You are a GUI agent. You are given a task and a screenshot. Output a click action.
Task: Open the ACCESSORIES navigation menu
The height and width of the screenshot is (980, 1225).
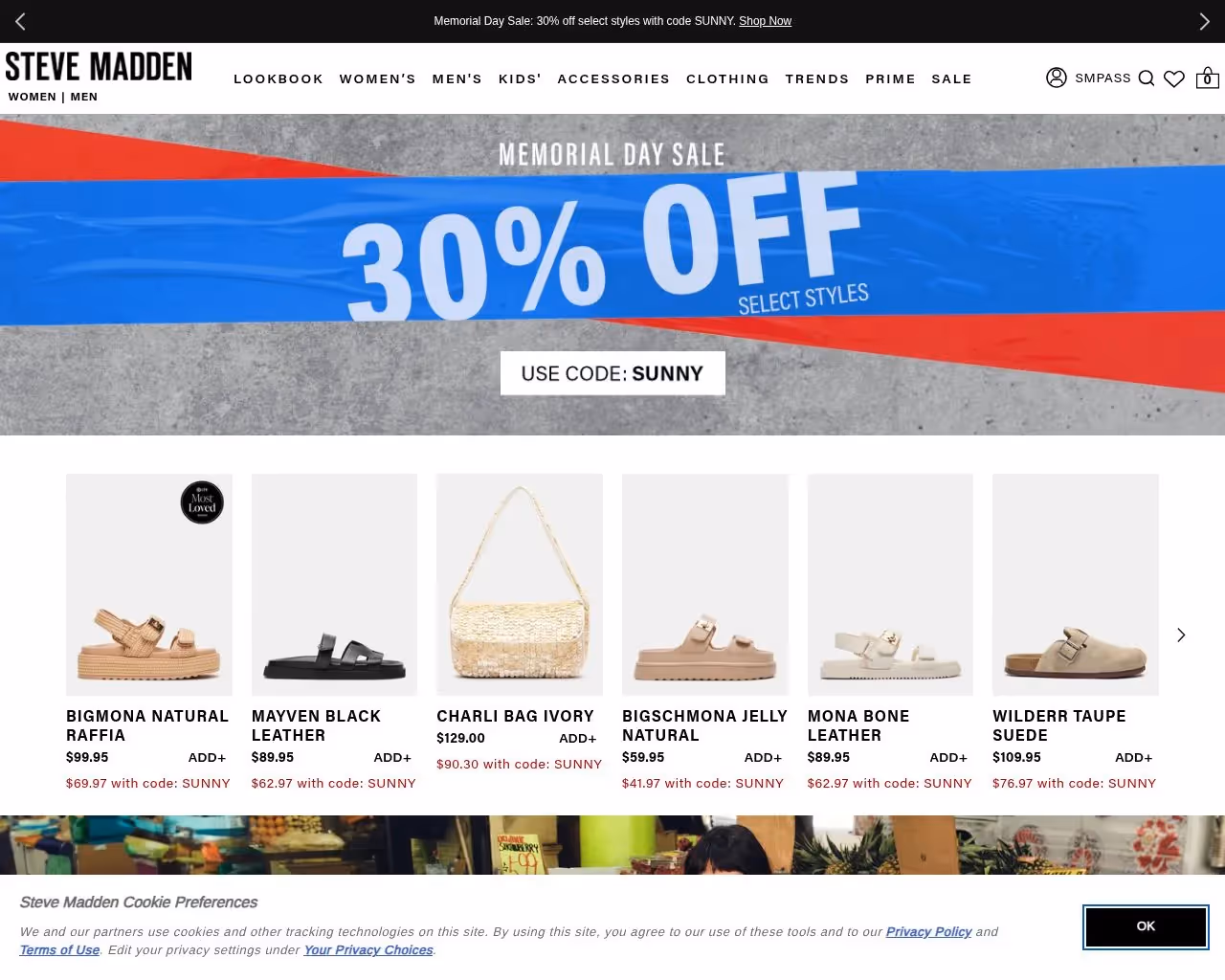(614, 78)
